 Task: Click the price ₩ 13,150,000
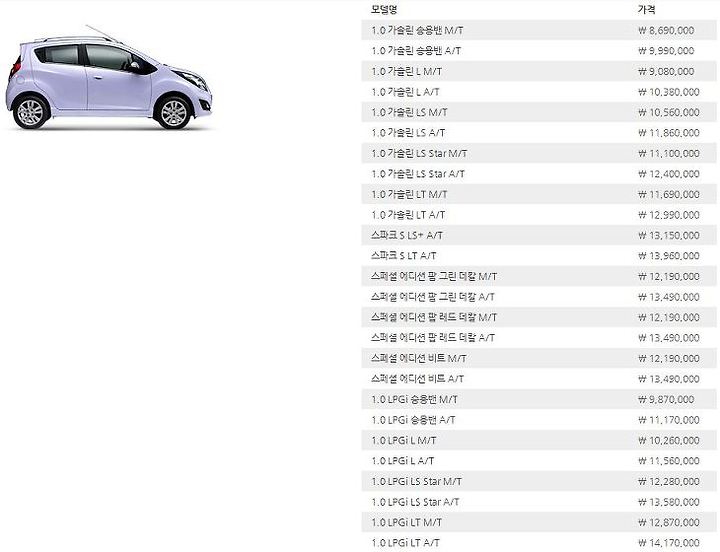pos(669,236)
